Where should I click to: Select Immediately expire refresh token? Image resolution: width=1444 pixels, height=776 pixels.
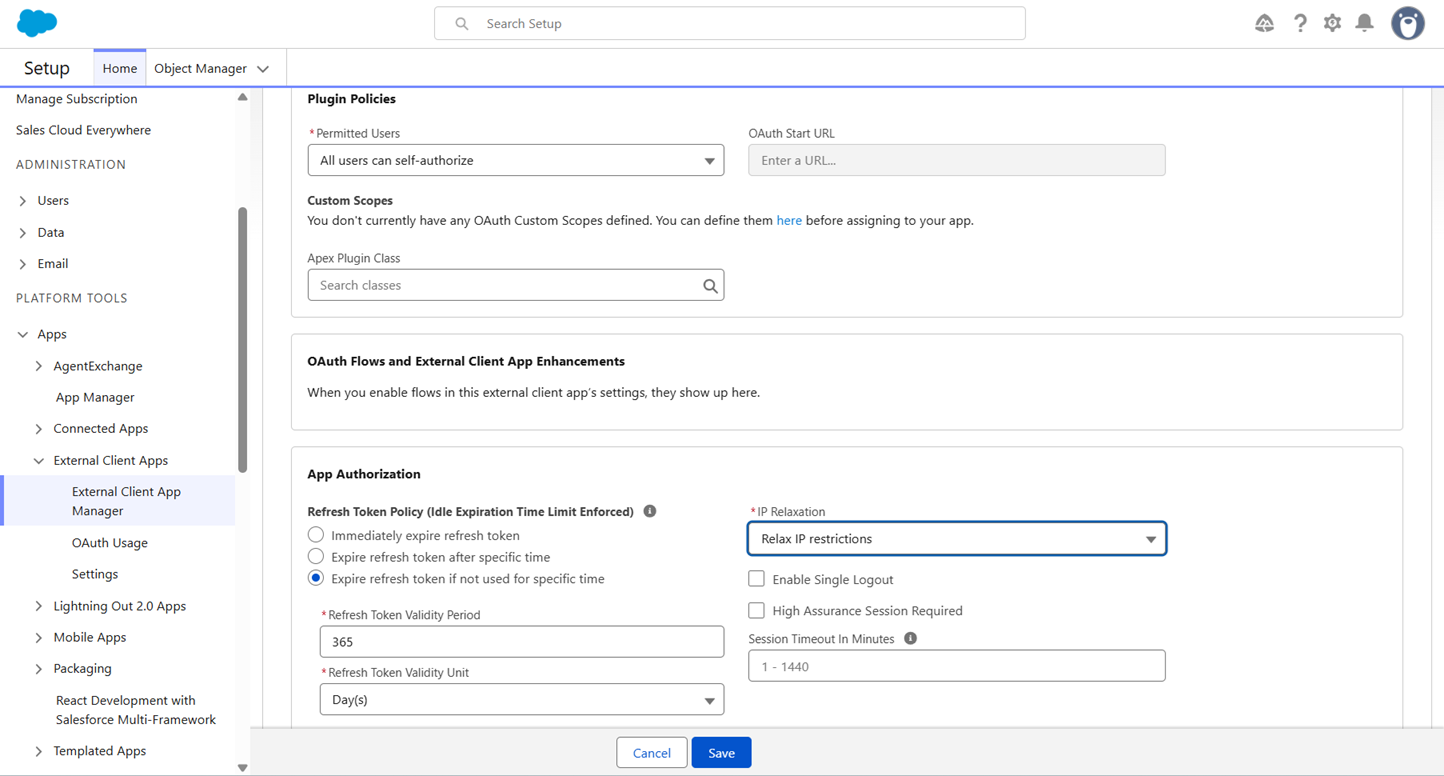(x=316, y=535)
